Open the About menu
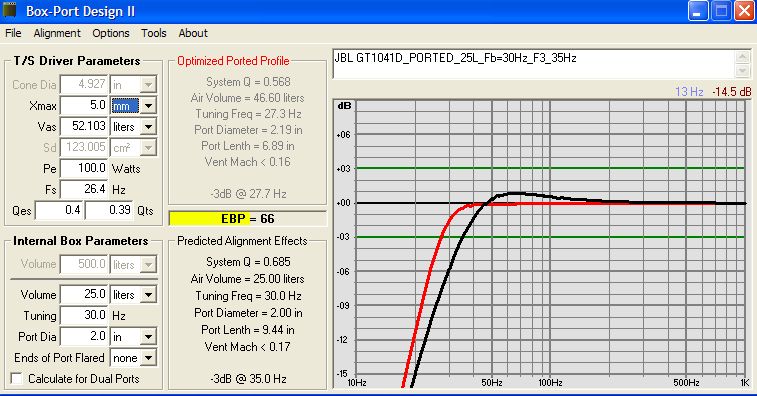 pyautogui.click(x=193, y=33)
